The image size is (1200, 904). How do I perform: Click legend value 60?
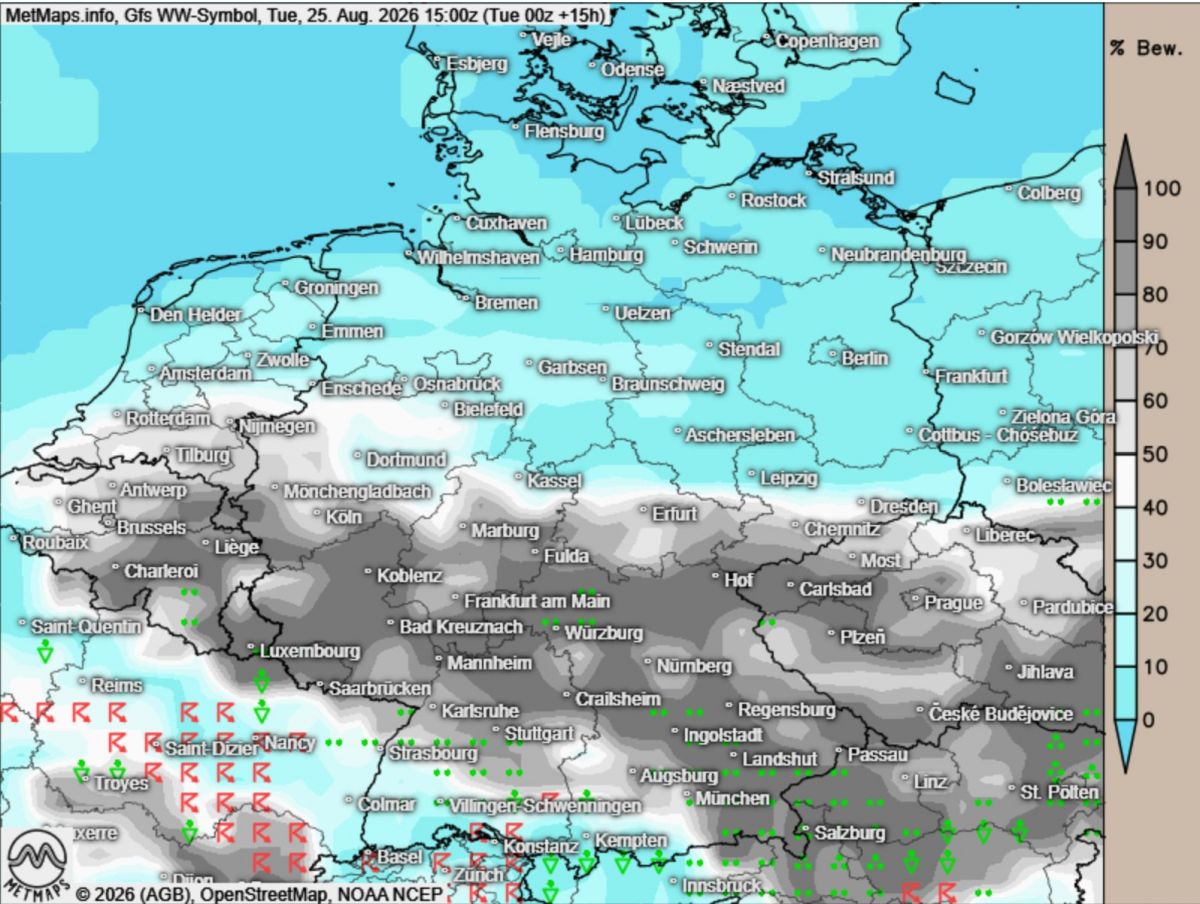1154,401
